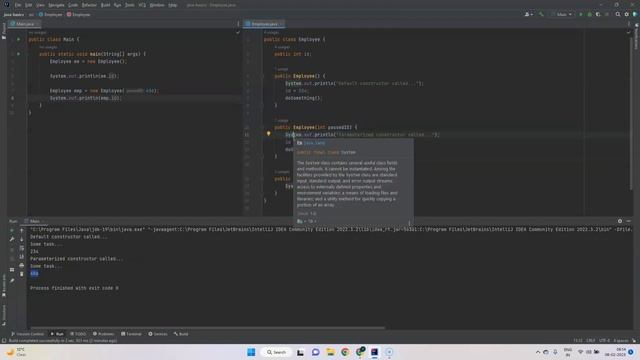
Task: Open the Main run configuration dropdown
Action: pyautogui.click(x=562, y=14)
